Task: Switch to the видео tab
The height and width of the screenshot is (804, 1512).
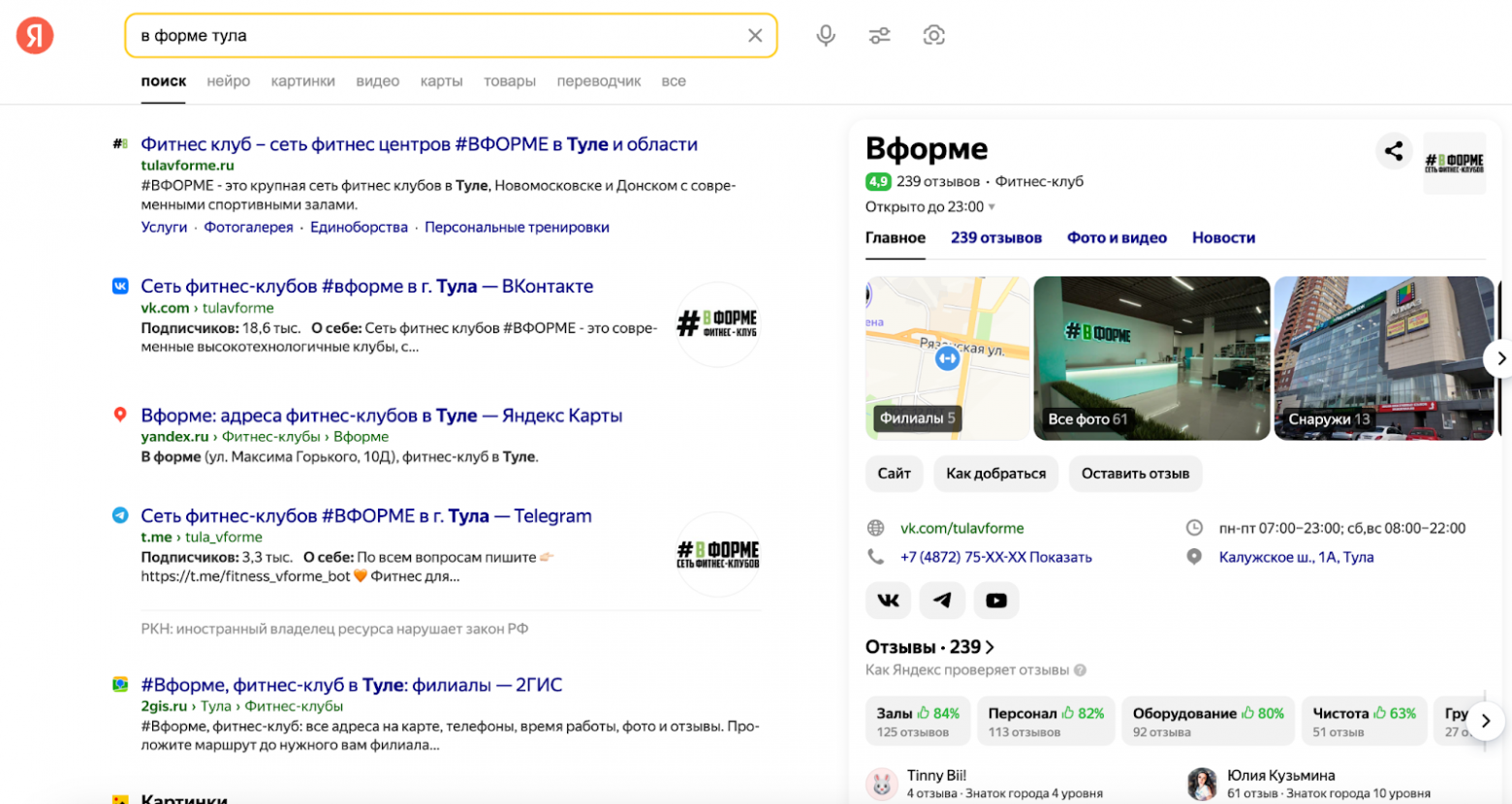Action: pyautogui.click(x=378, y=81)
